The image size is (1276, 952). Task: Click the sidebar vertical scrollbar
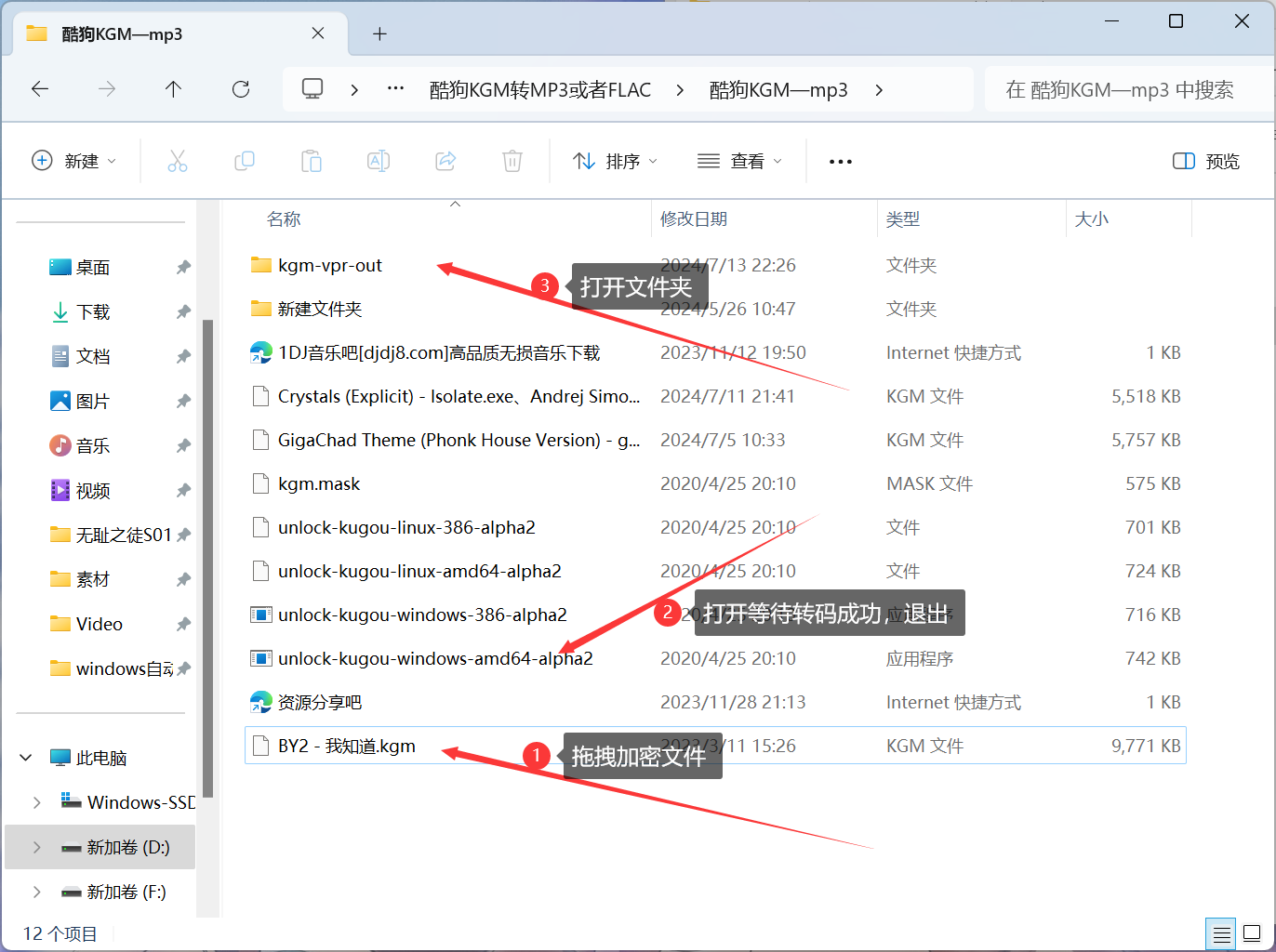click(x=208, y=558)
